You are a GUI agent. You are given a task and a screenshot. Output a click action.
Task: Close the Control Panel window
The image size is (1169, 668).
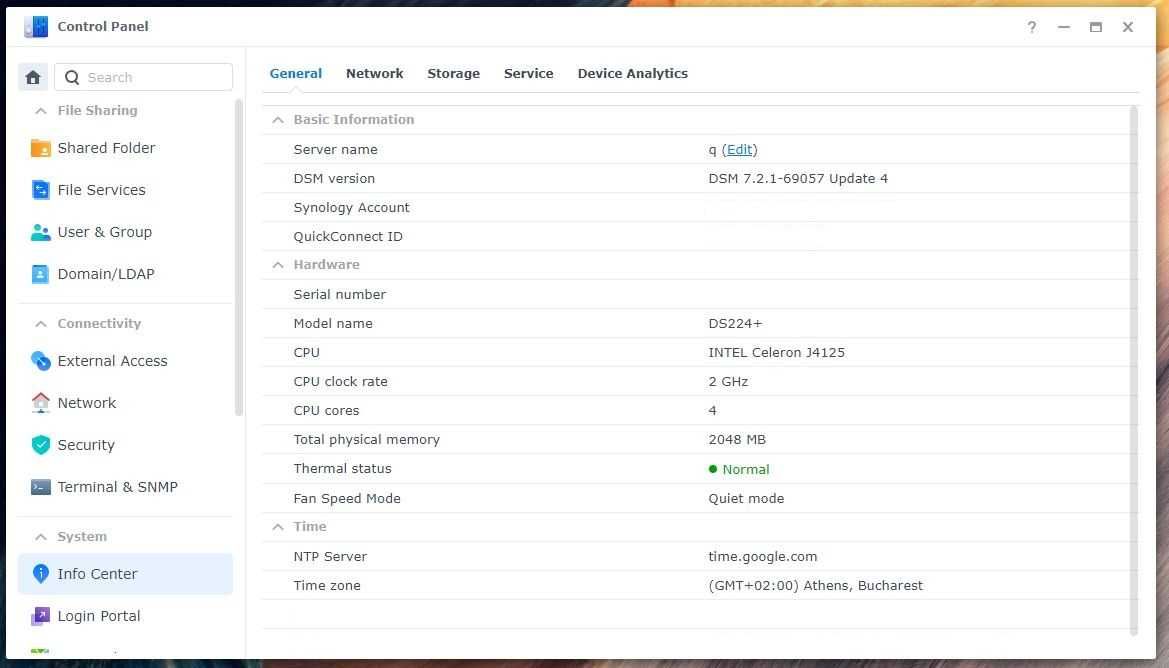pos(1128,27)
